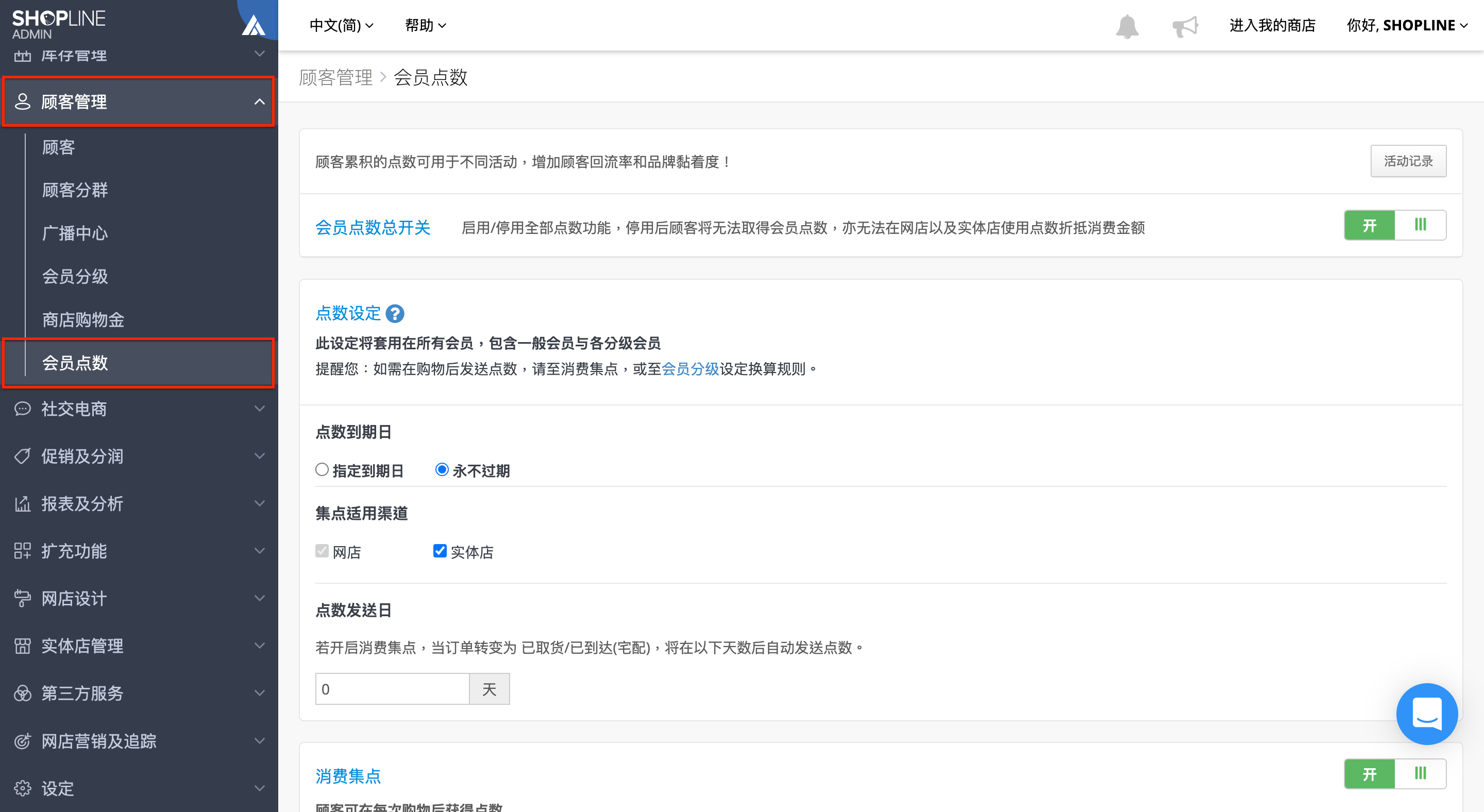Click the help question mark beside 点数设定
Image resolution: width=1484 pixels, height=812 pixels.
point(395,314)
